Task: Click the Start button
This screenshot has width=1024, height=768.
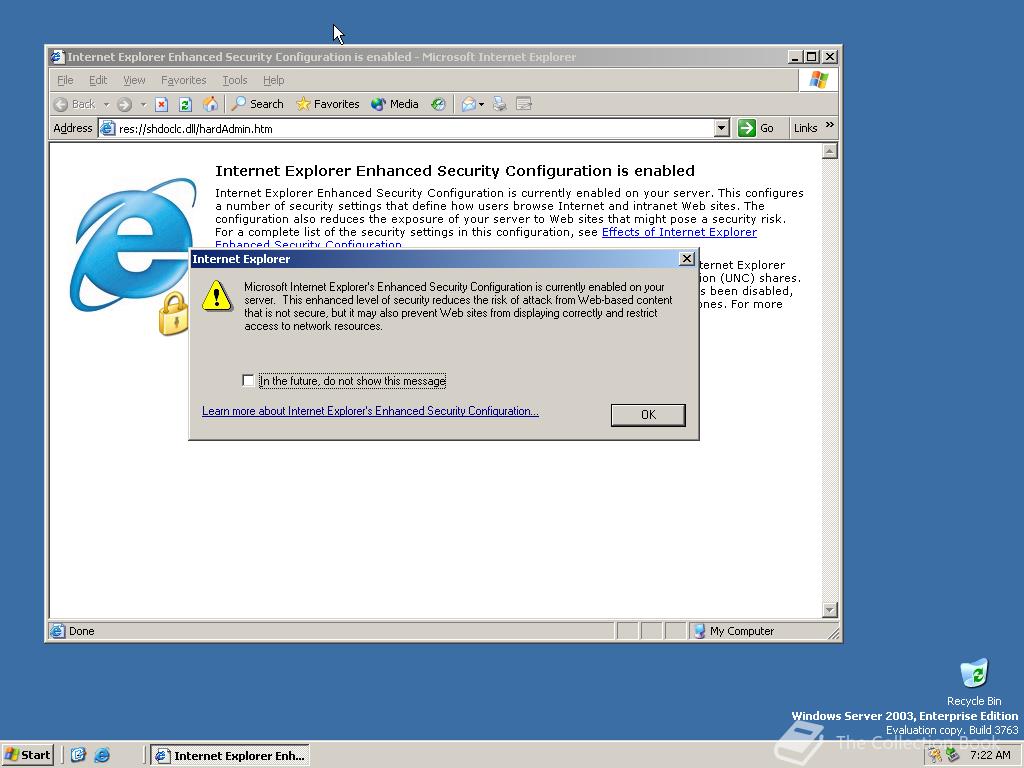Action: pos(27,755)
